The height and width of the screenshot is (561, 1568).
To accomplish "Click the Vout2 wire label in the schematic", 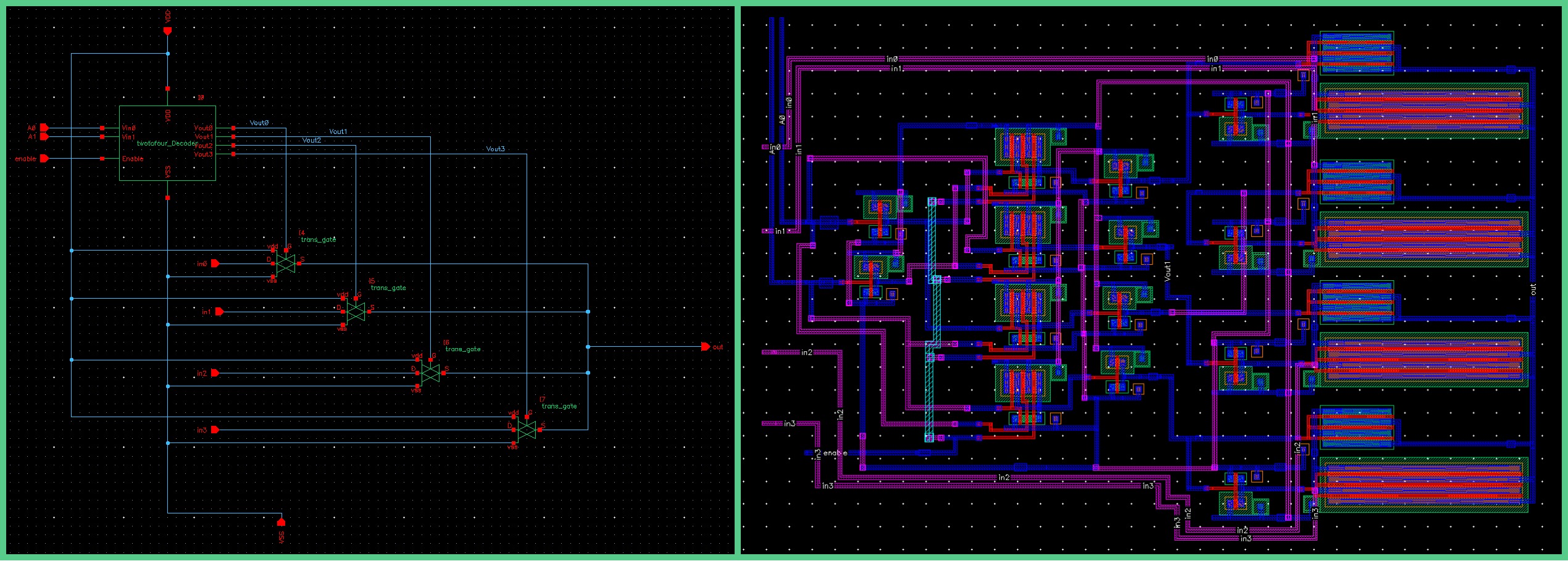I will tap(312, 140).
